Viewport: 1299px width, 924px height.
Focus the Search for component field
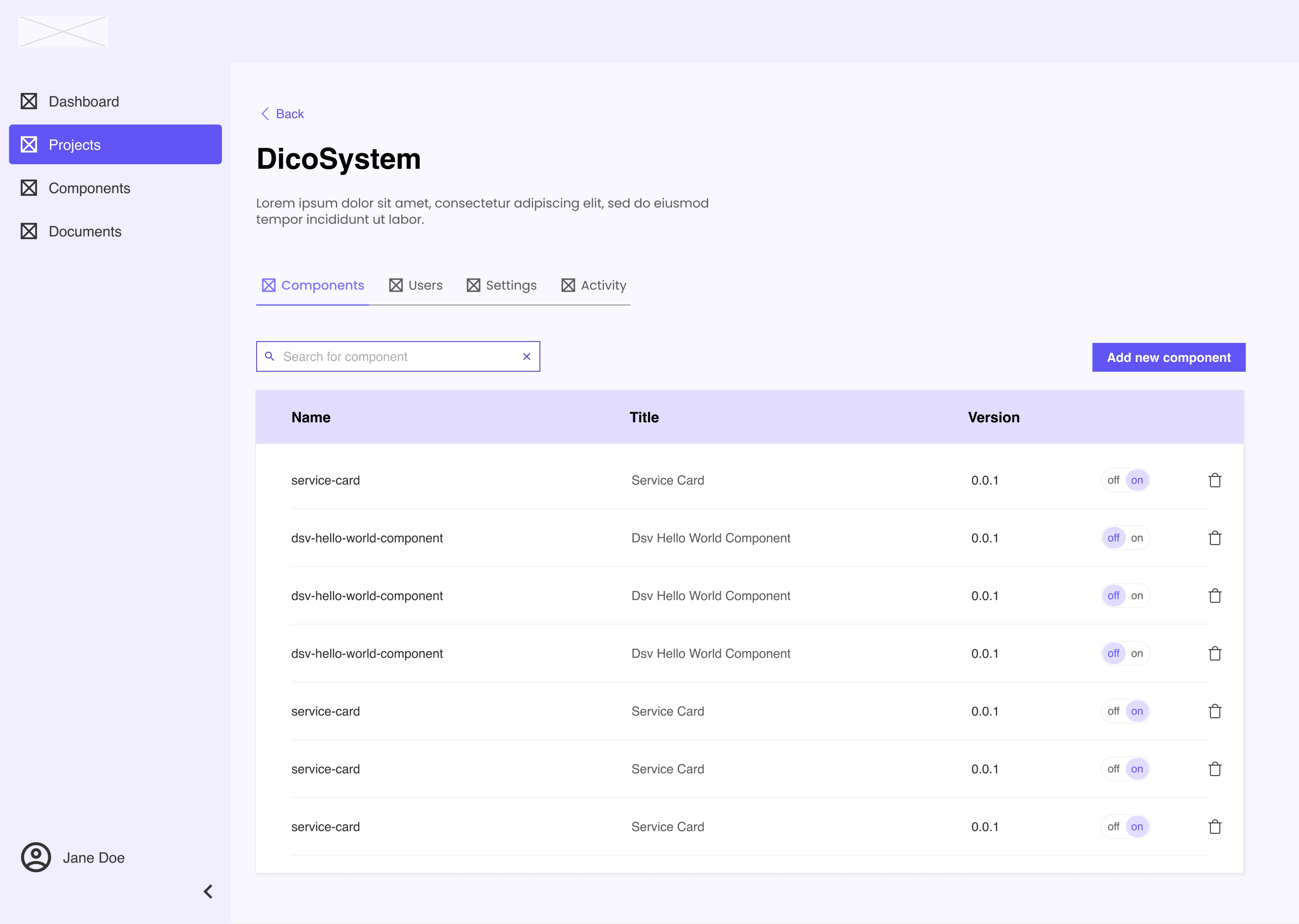(x=398, y=356)
